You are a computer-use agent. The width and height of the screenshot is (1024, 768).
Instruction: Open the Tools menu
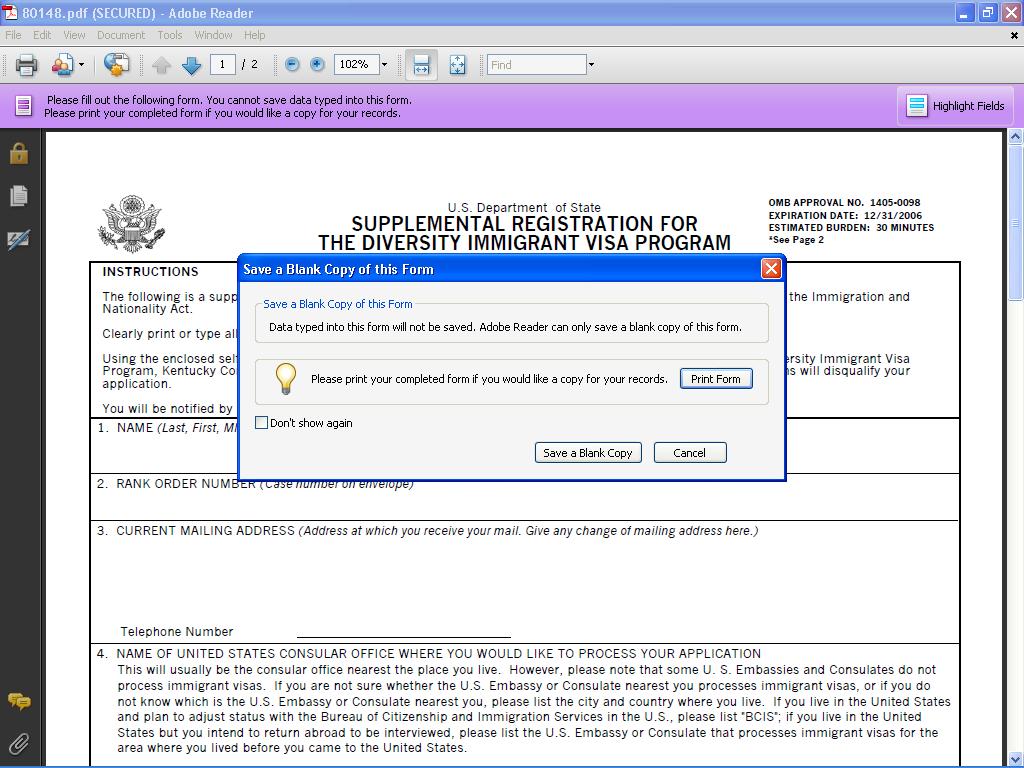click(x=170, y=35)
